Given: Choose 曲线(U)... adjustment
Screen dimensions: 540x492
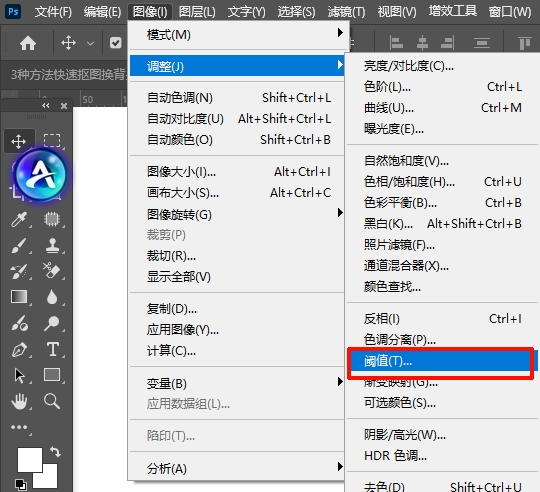Looking at the screenshot, I should click(442, 108).
